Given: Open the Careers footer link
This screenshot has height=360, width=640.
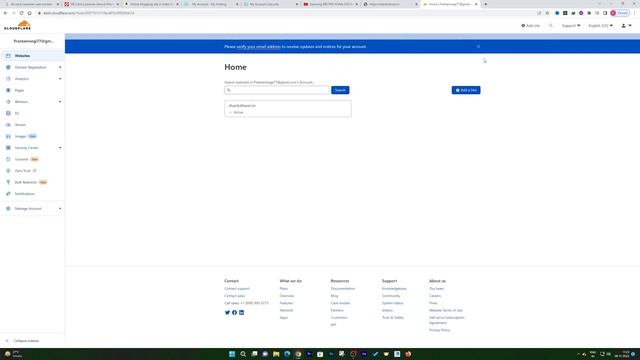Looking at the screenshot, I should tap(435, 296).
